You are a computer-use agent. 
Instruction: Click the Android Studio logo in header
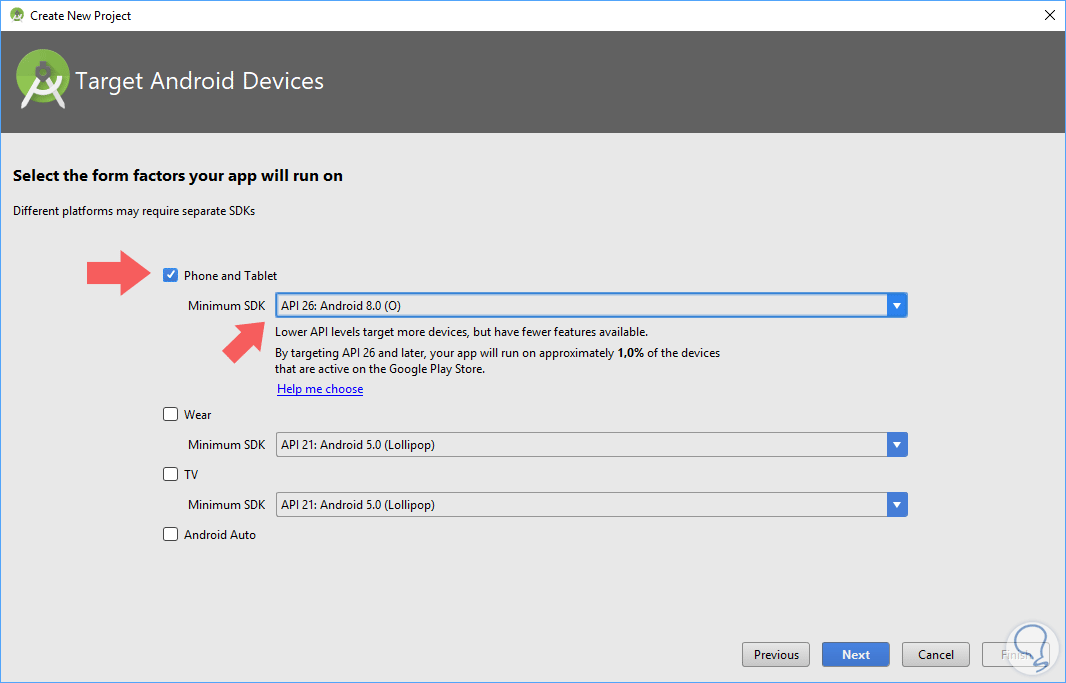[42, 80]
